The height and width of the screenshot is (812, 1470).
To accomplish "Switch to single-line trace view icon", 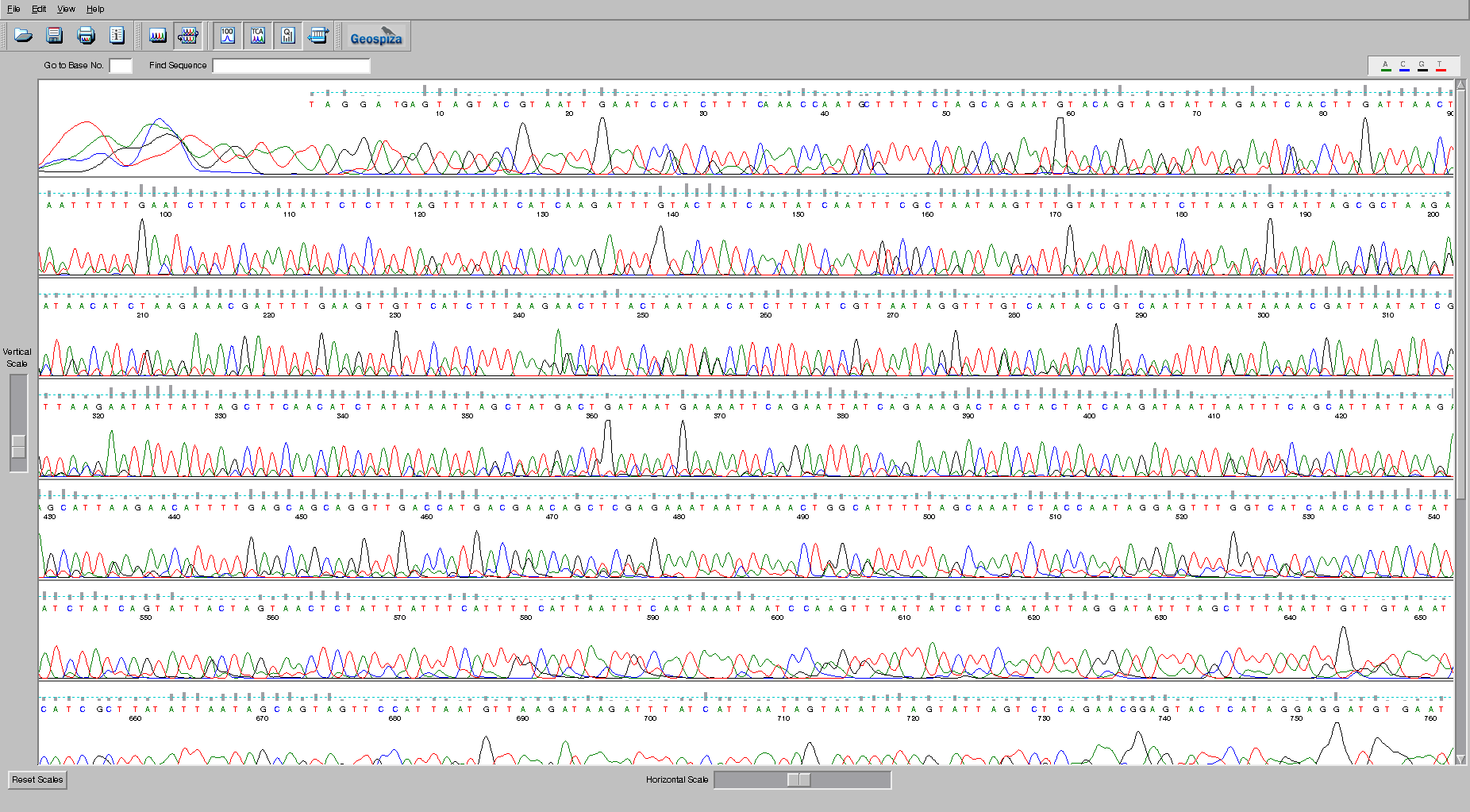I will coord(157,36).
